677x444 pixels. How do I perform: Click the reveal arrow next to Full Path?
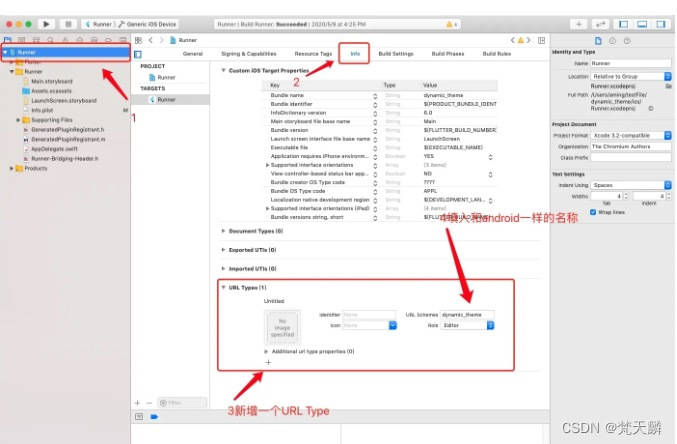coord(651,108)
